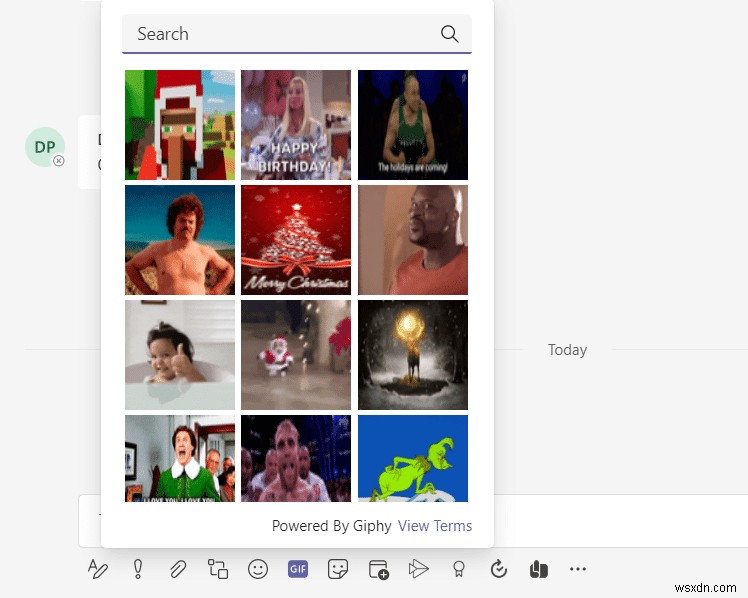
Task: Open the Approvals circular-check icon
Action: pos(499,569)
